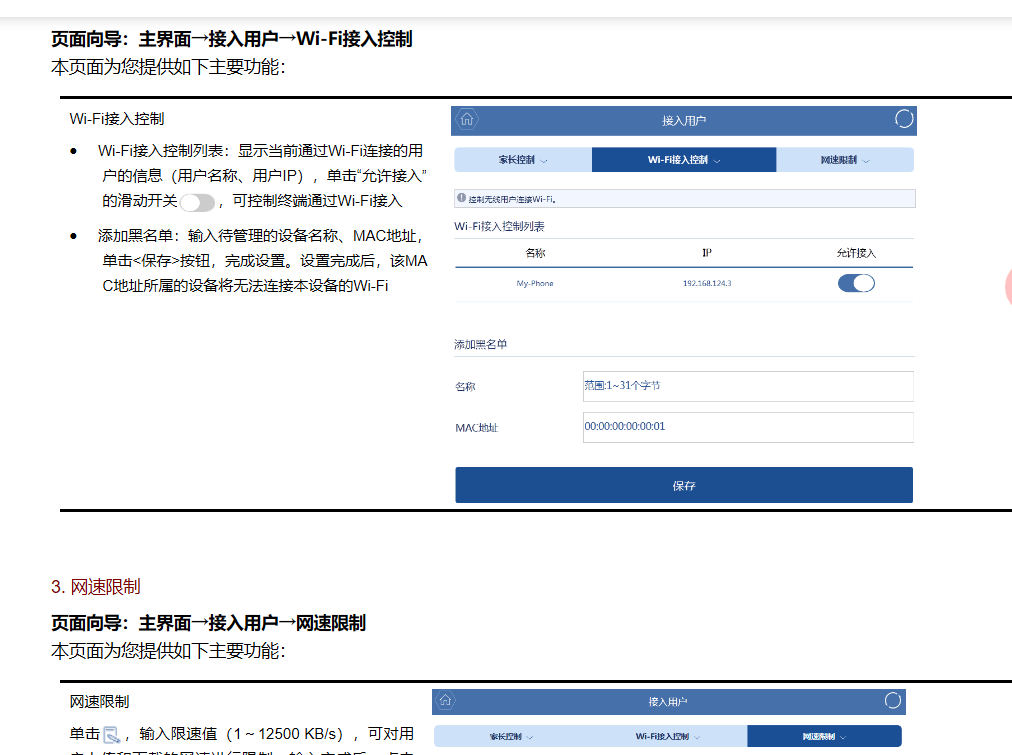The height and width of the screenshot is (755, 1012).
Task: Expand chevron next to lower 家长控制
Action: click(x=529, y=737)
